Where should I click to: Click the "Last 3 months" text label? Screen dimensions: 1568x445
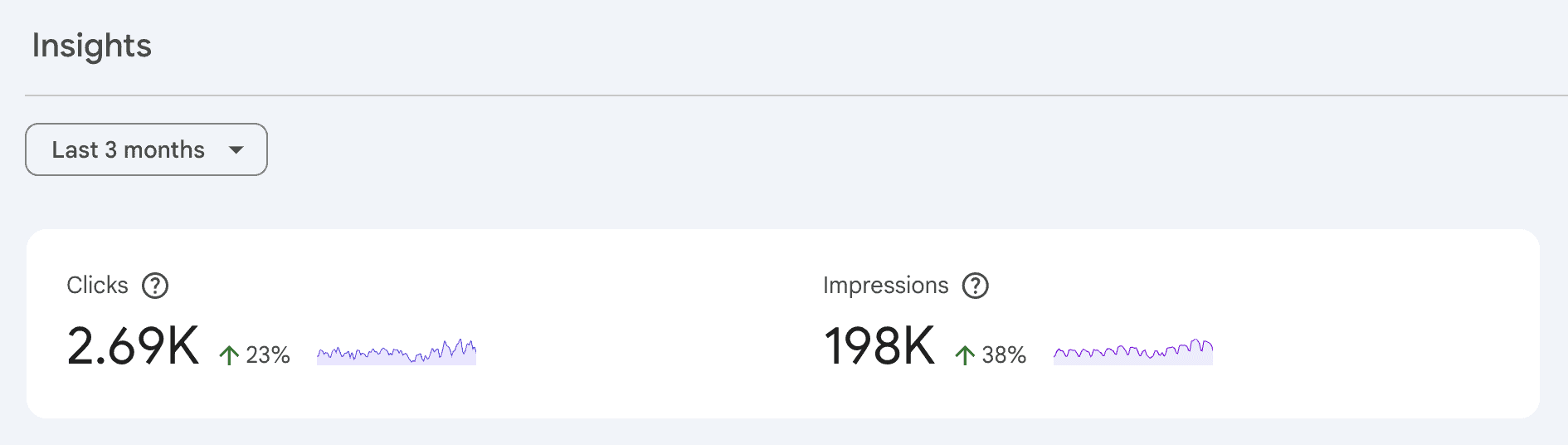pyautogui.click(x=128, y=150)
